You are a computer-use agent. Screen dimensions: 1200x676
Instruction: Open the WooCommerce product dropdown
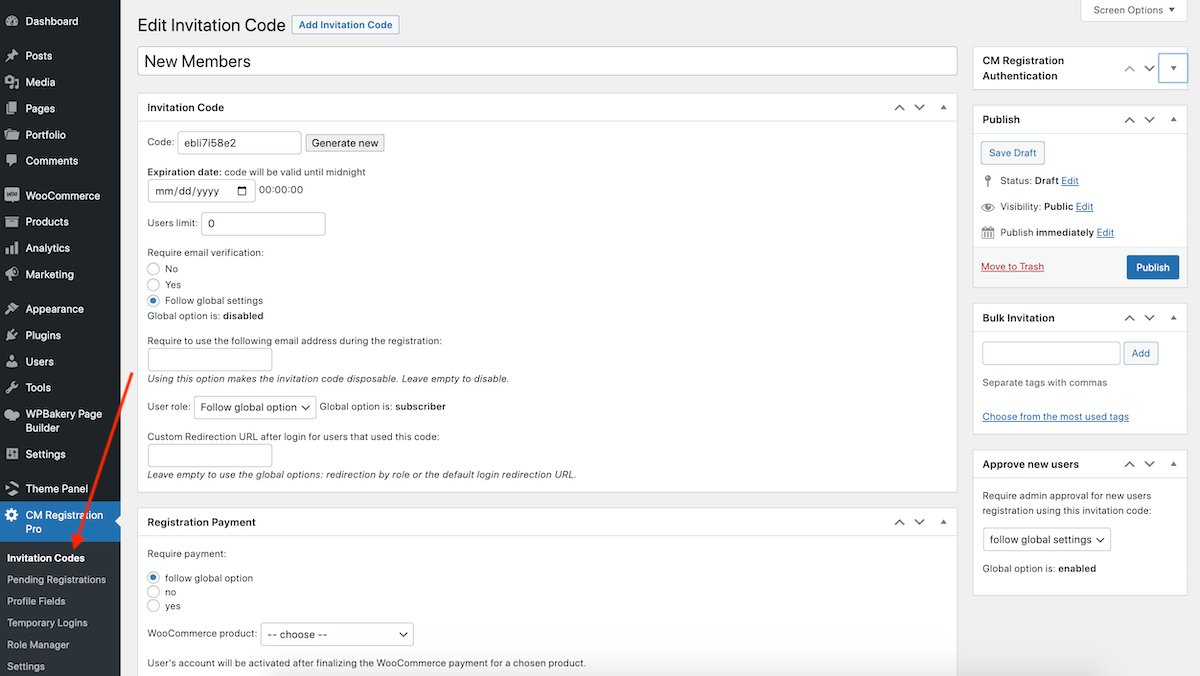337,634
